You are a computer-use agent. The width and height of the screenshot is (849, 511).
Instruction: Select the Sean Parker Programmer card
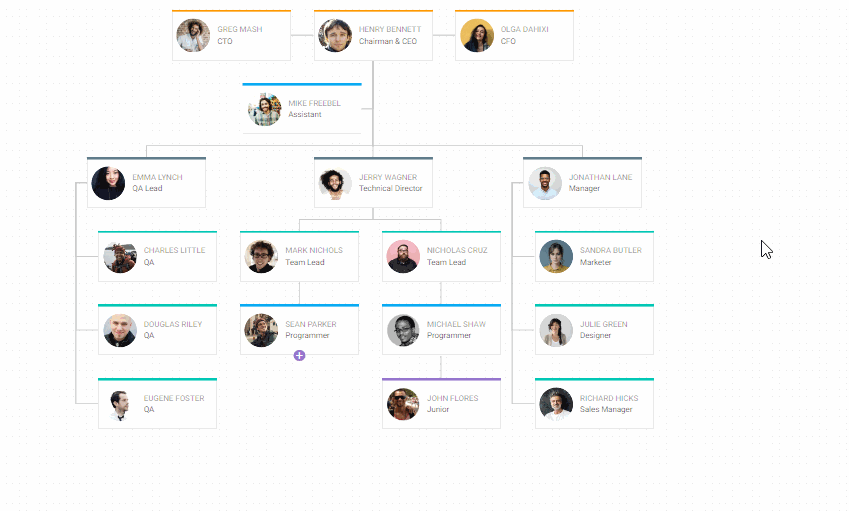click(299, 330)
